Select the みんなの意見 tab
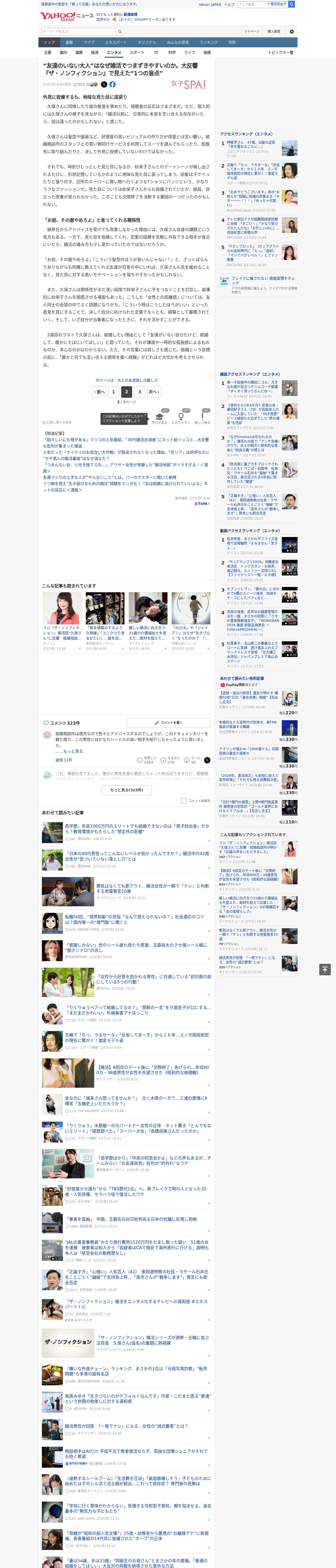 coord(177,43)
